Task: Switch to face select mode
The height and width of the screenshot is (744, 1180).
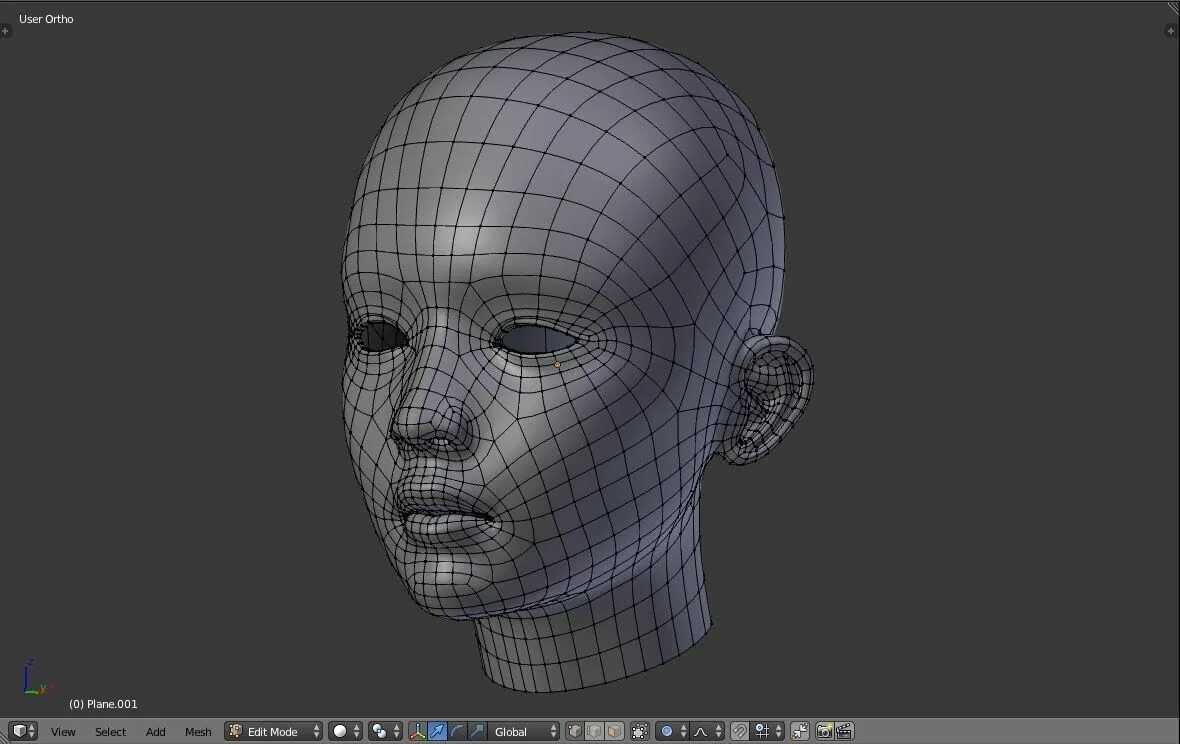Action: coord(613,731)
